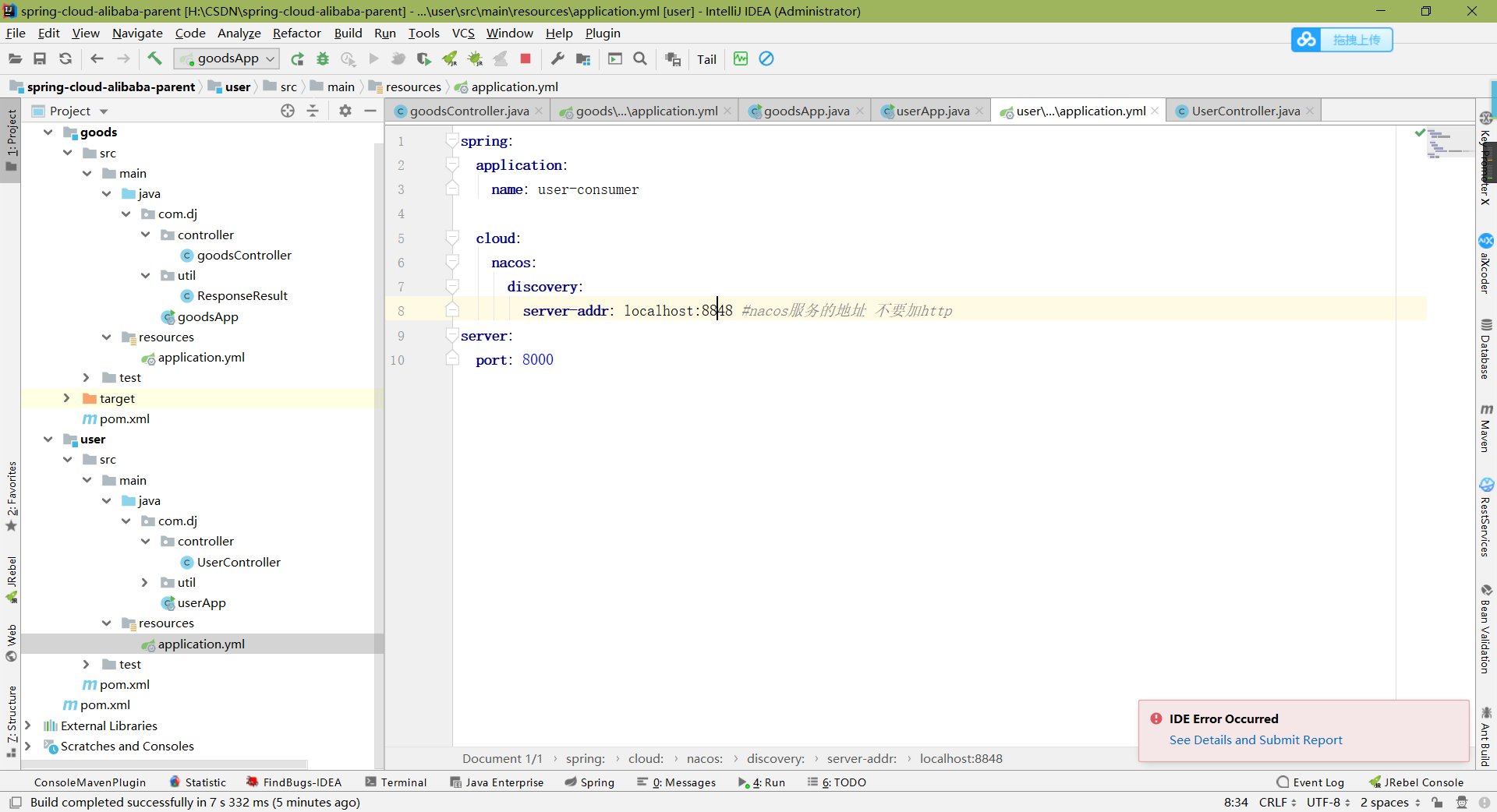1497x812 pixels.
Task: Click the JRebel run rocket icon
Action: point(450,58)
